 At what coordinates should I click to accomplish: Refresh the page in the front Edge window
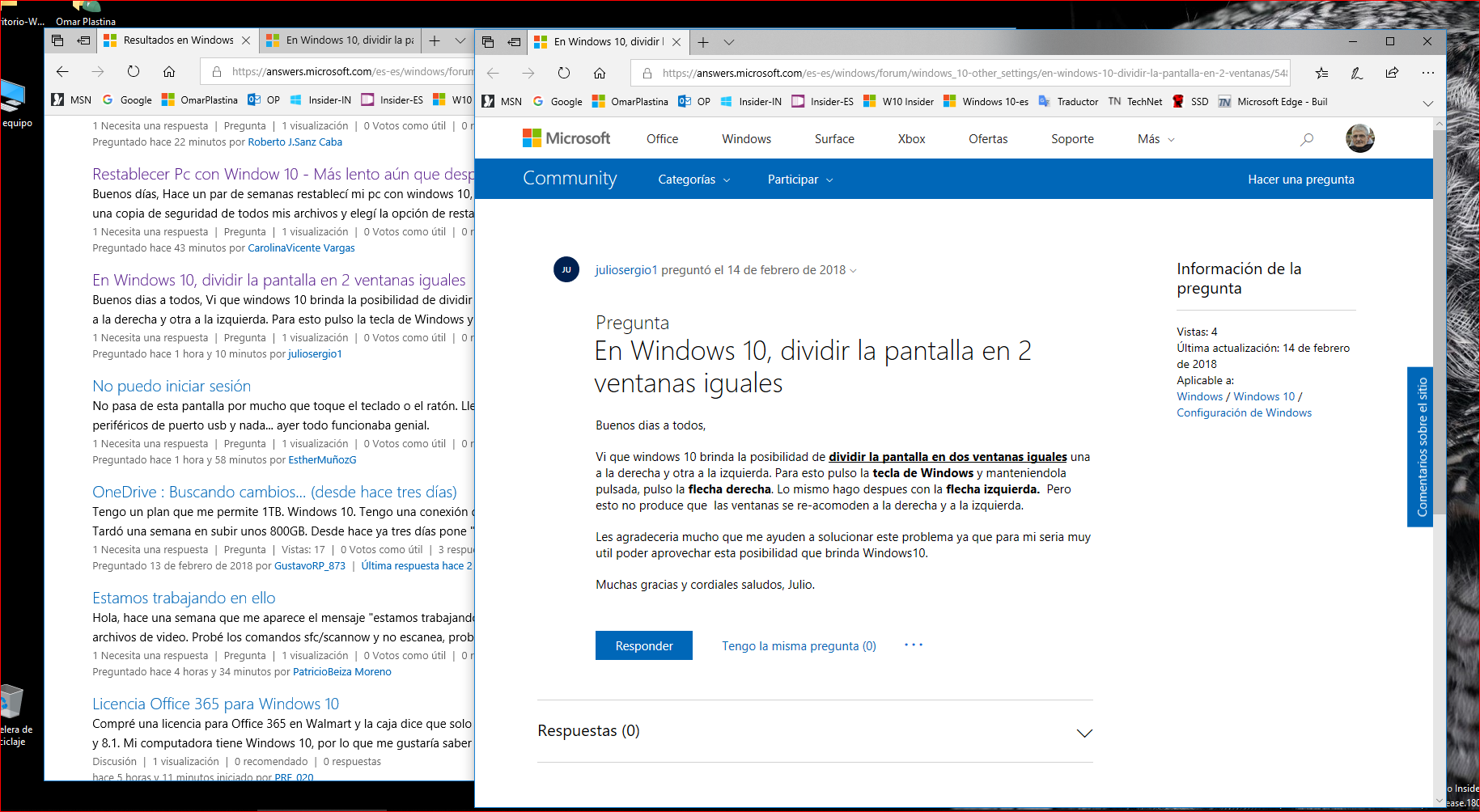pyautogui.click(x=564, y=73)
